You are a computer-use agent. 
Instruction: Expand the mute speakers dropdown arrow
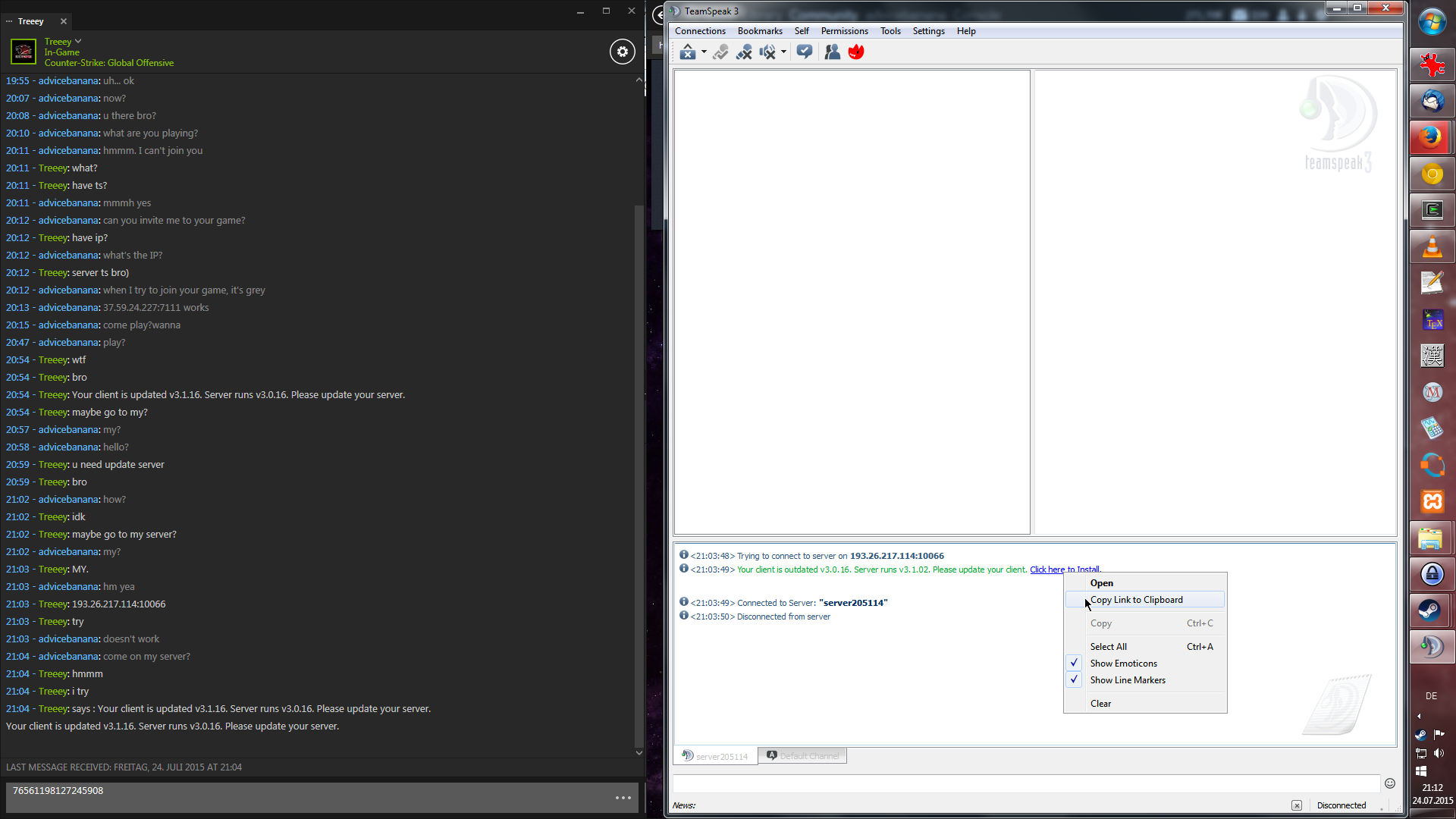click(783, 52)
